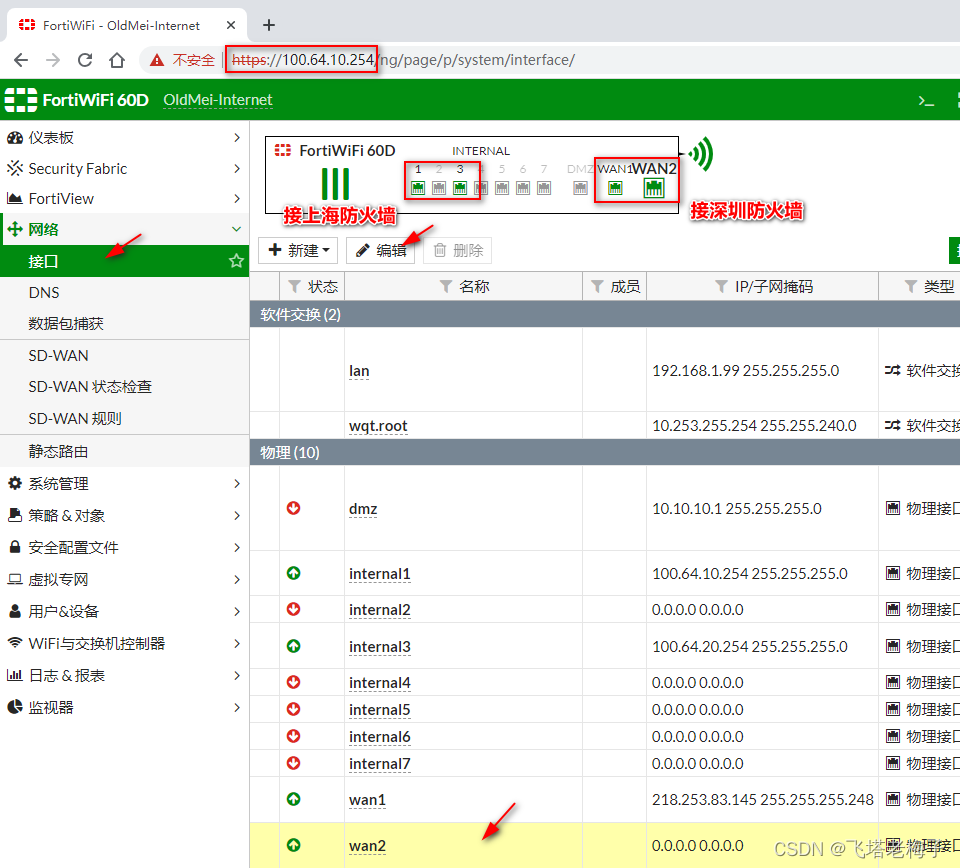Click the wan1 up status icon
Viewport: 960px width, 868px height.
tap(294, 799)
